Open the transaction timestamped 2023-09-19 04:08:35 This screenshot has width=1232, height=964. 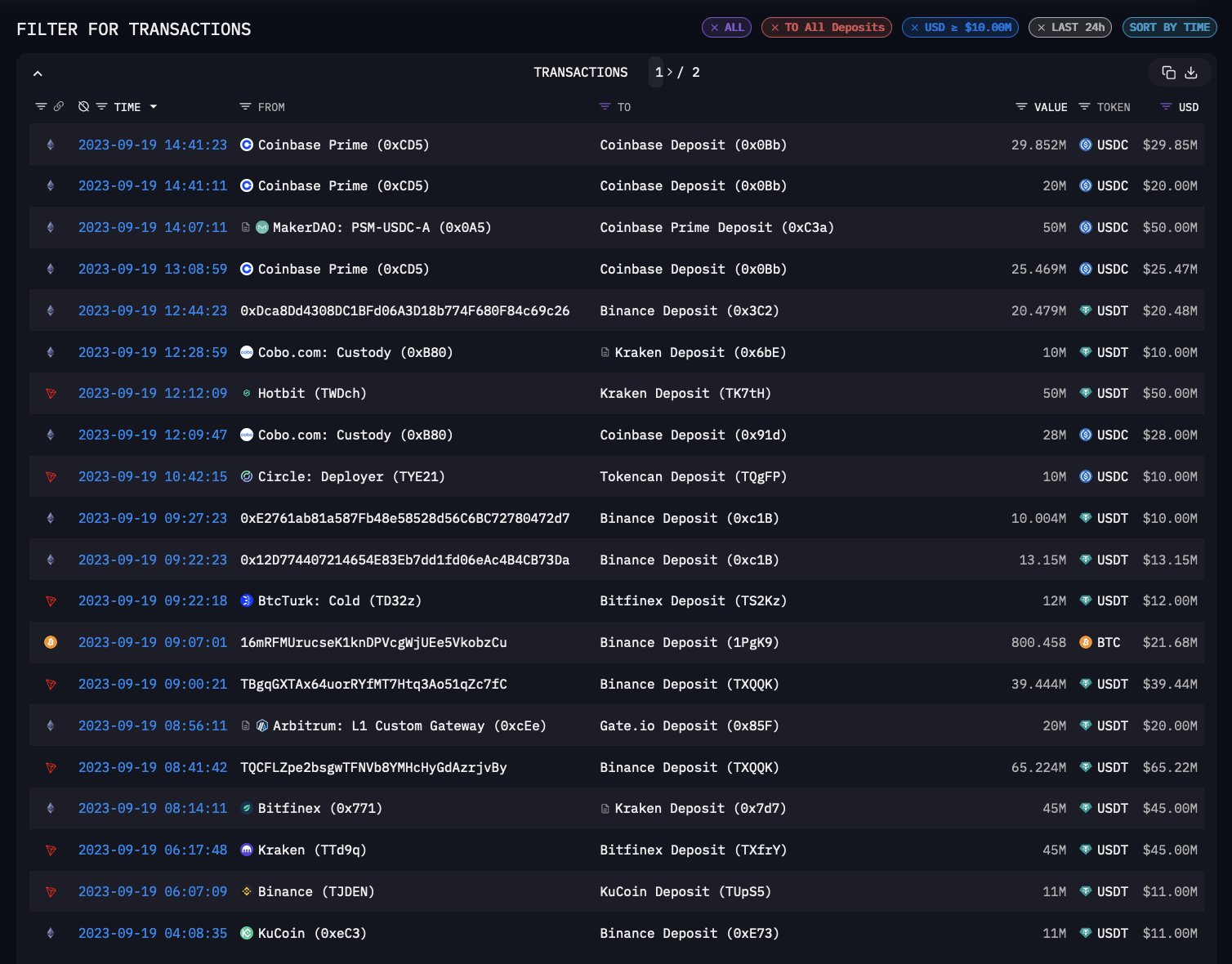click(153, 933)
